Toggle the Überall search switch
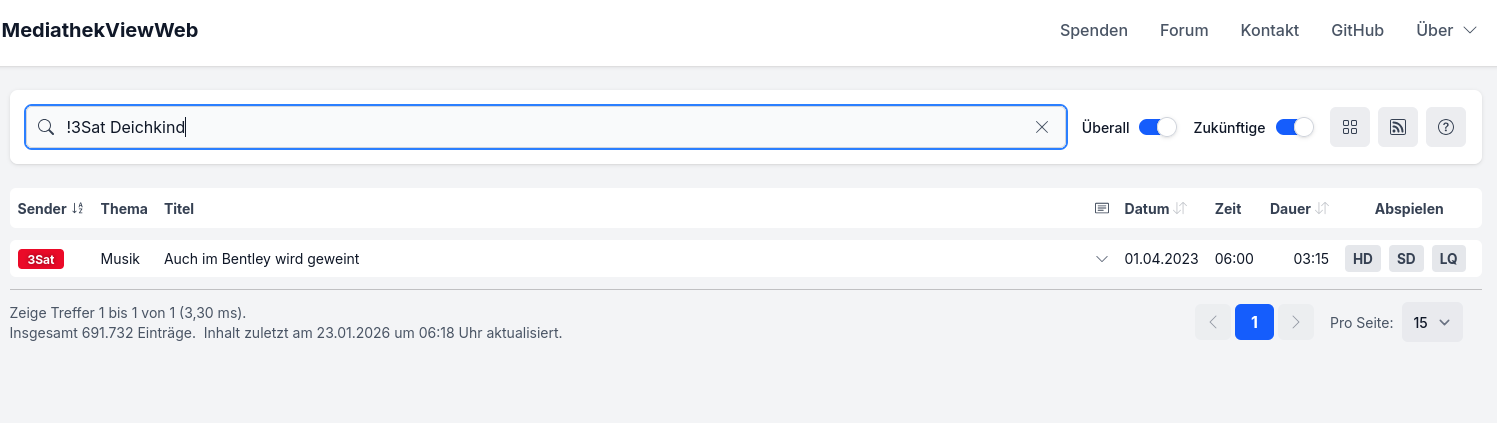This screenshot has width=1497, height=423. (x=1157, y=127)
